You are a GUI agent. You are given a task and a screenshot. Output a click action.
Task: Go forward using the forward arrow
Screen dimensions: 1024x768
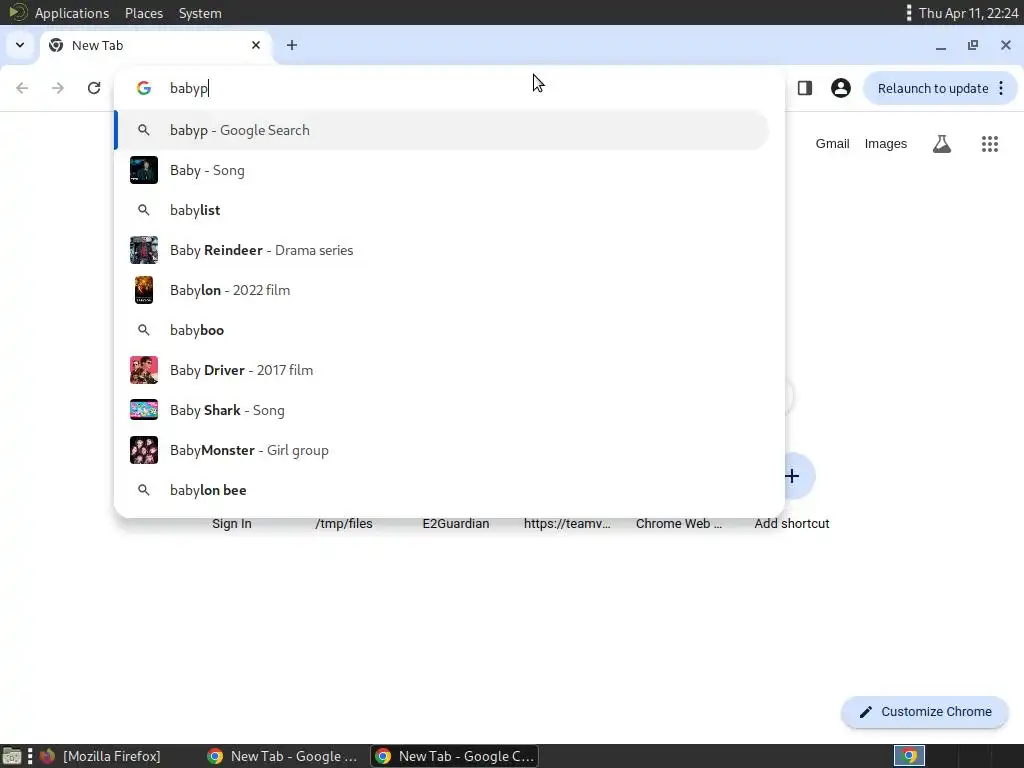click(58, 88)
